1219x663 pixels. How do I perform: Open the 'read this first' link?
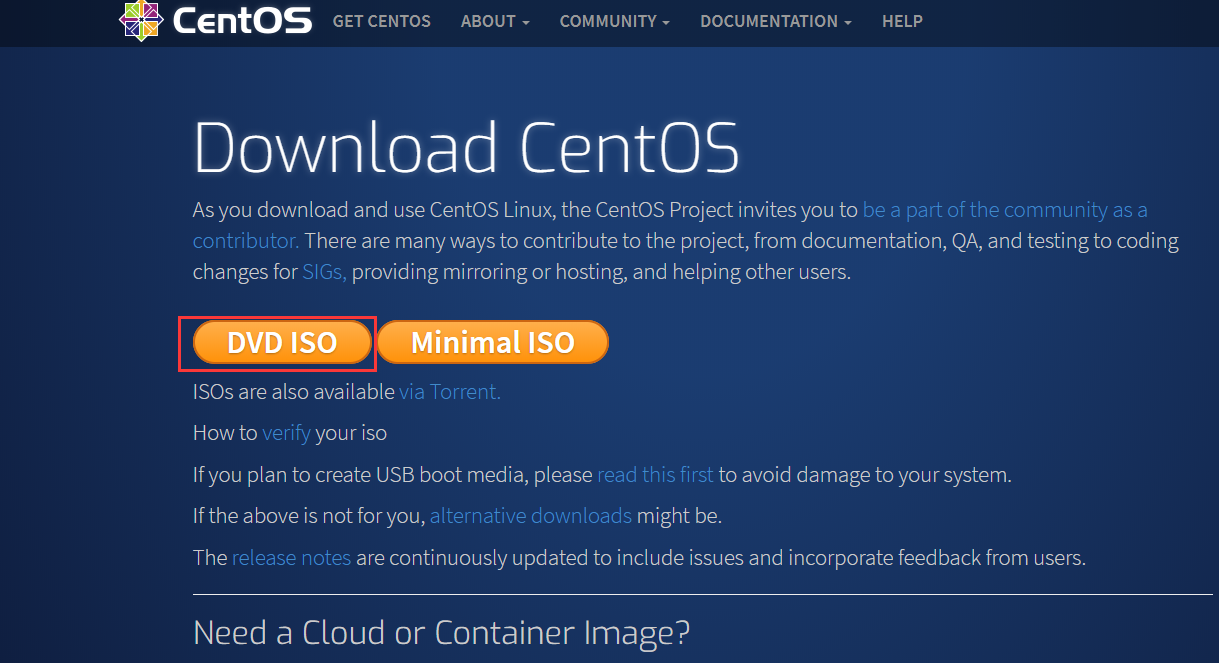click(x=656, y=475)
